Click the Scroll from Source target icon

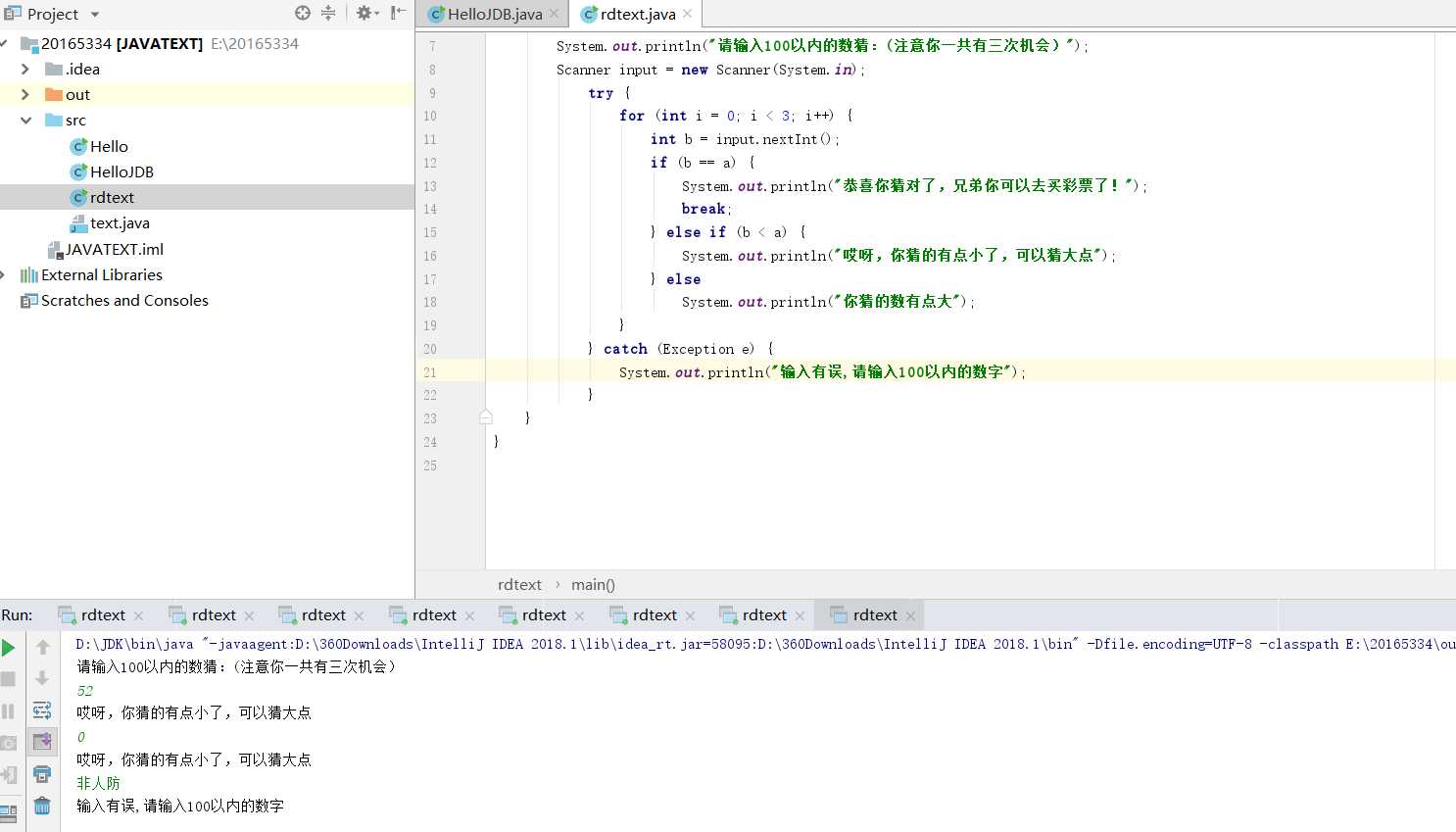point(303,13)
